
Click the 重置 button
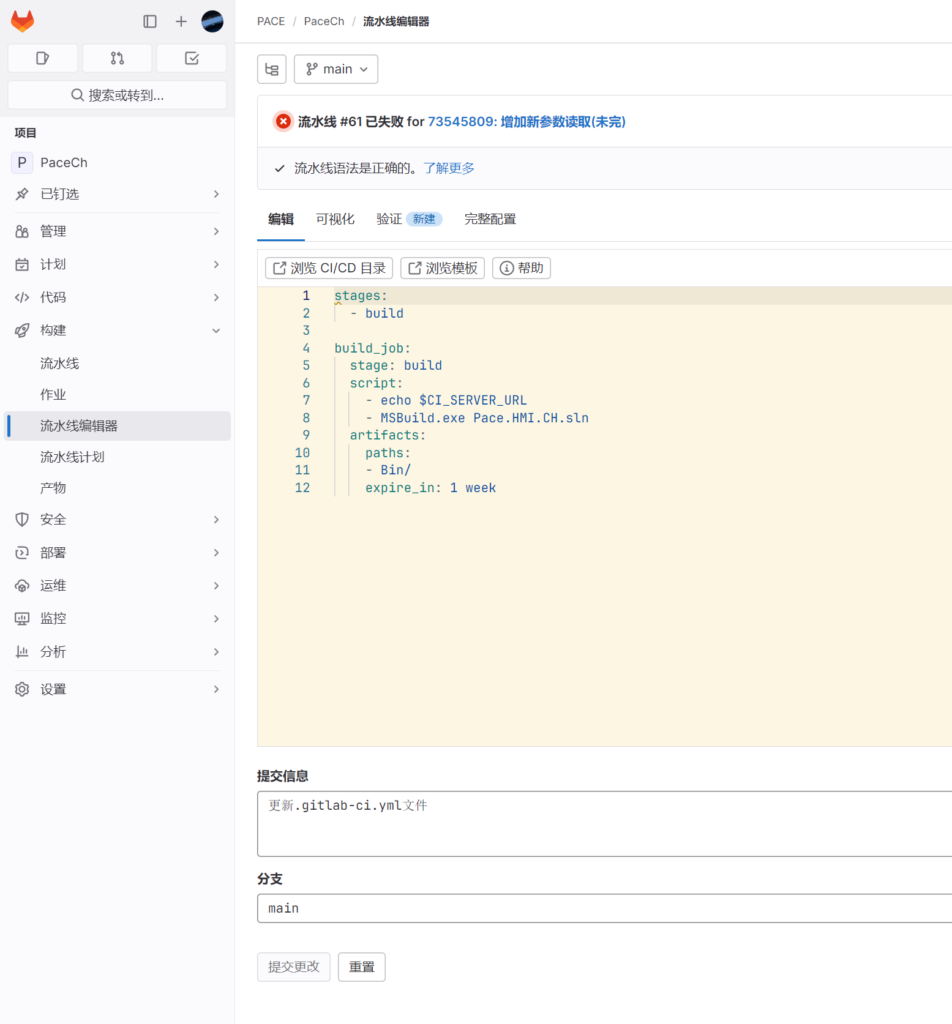tap(361, 967)
